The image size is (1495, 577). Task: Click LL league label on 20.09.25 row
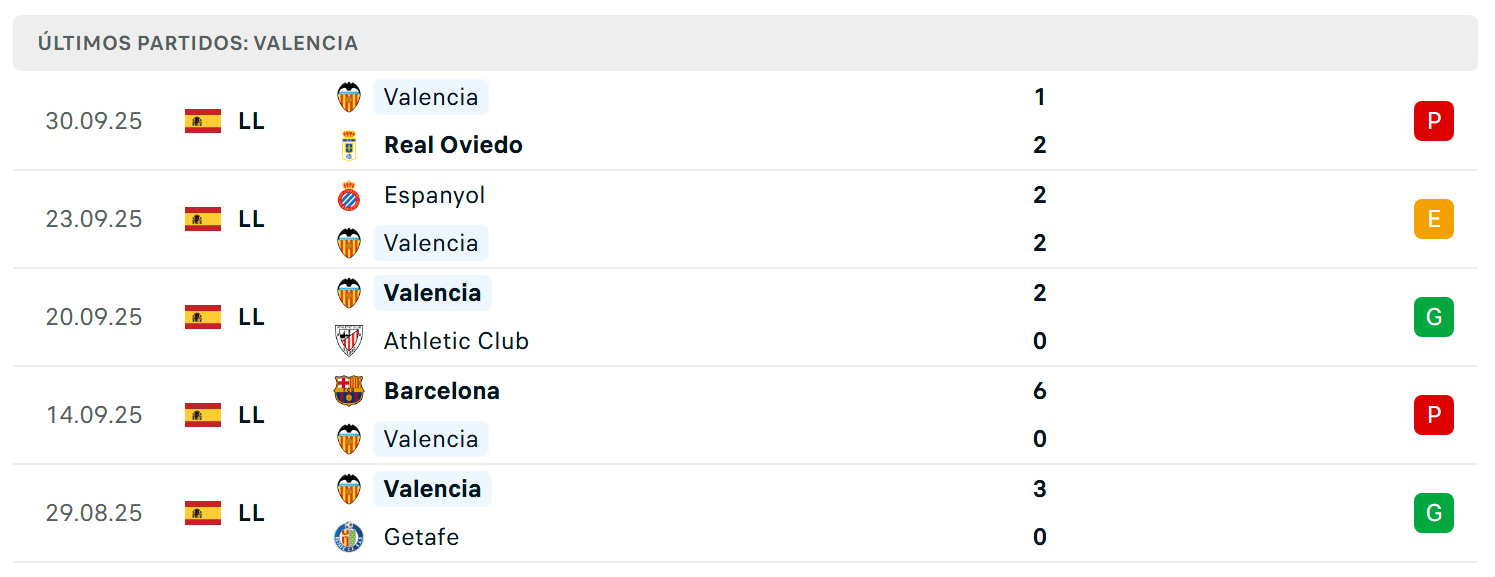point(251,317)
